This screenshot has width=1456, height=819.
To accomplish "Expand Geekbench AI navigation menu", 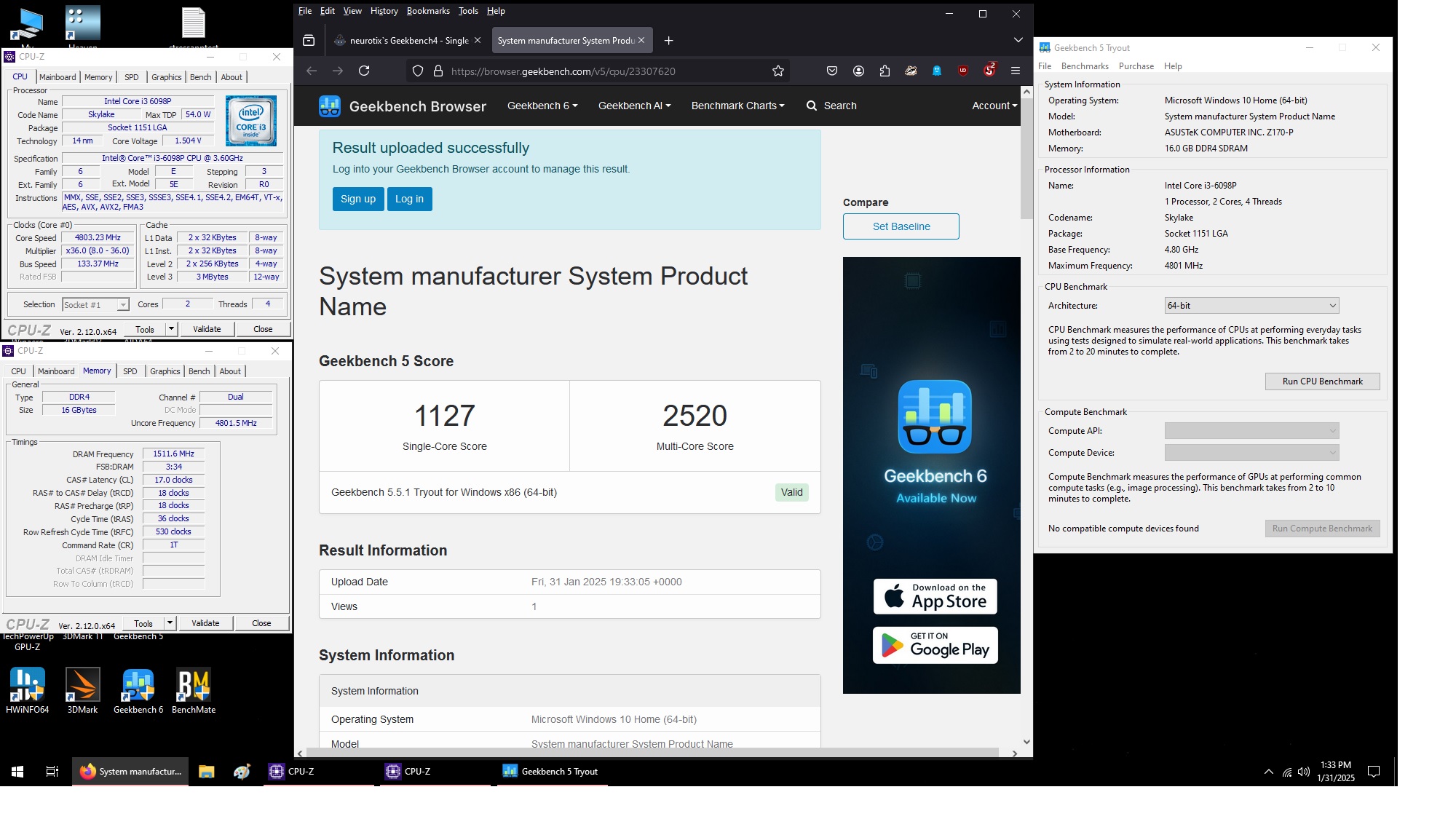I will coord(634,106).
